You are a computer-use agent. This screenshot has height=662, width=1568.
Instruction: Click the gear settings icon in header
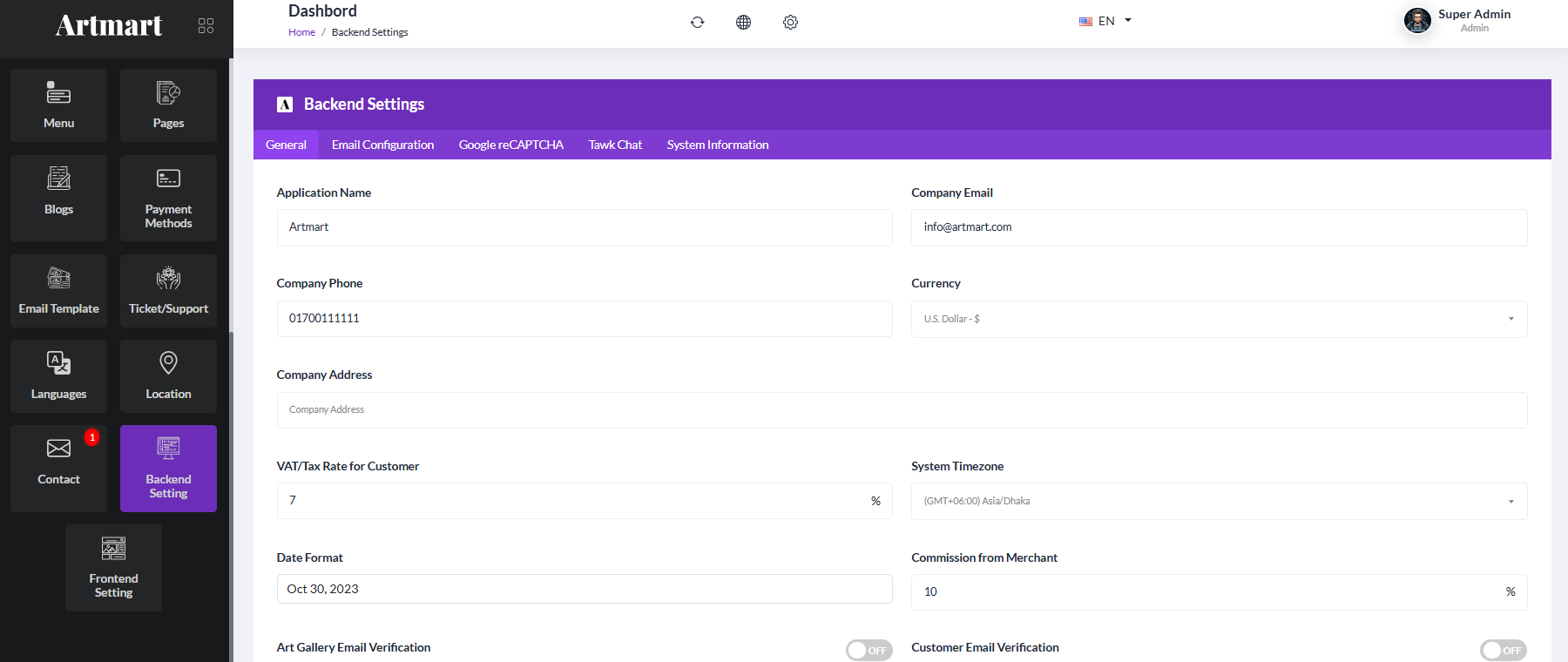click(x=790, y=23)
